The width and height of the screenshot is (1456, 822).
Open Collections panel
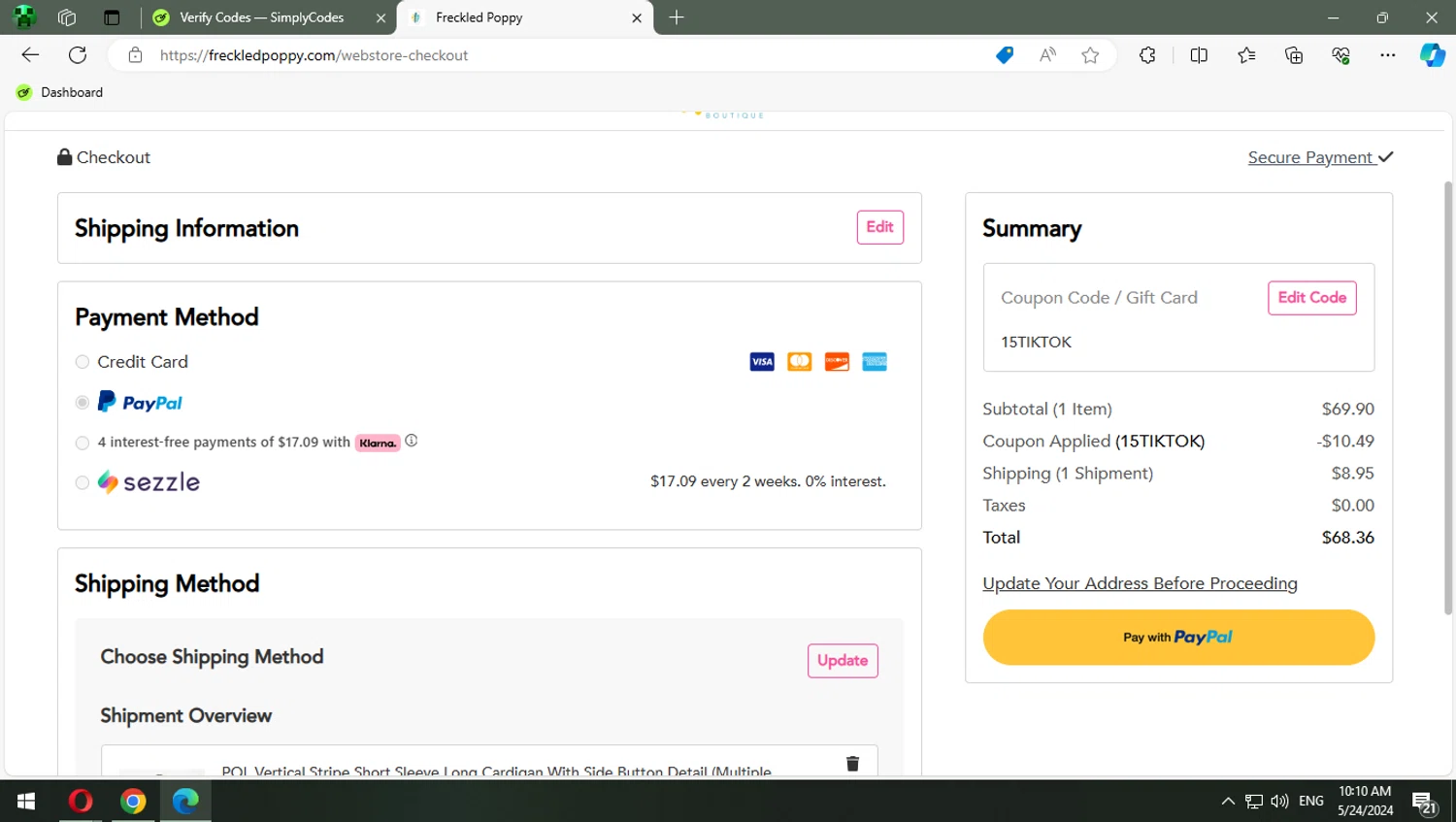pos(1294,55)
